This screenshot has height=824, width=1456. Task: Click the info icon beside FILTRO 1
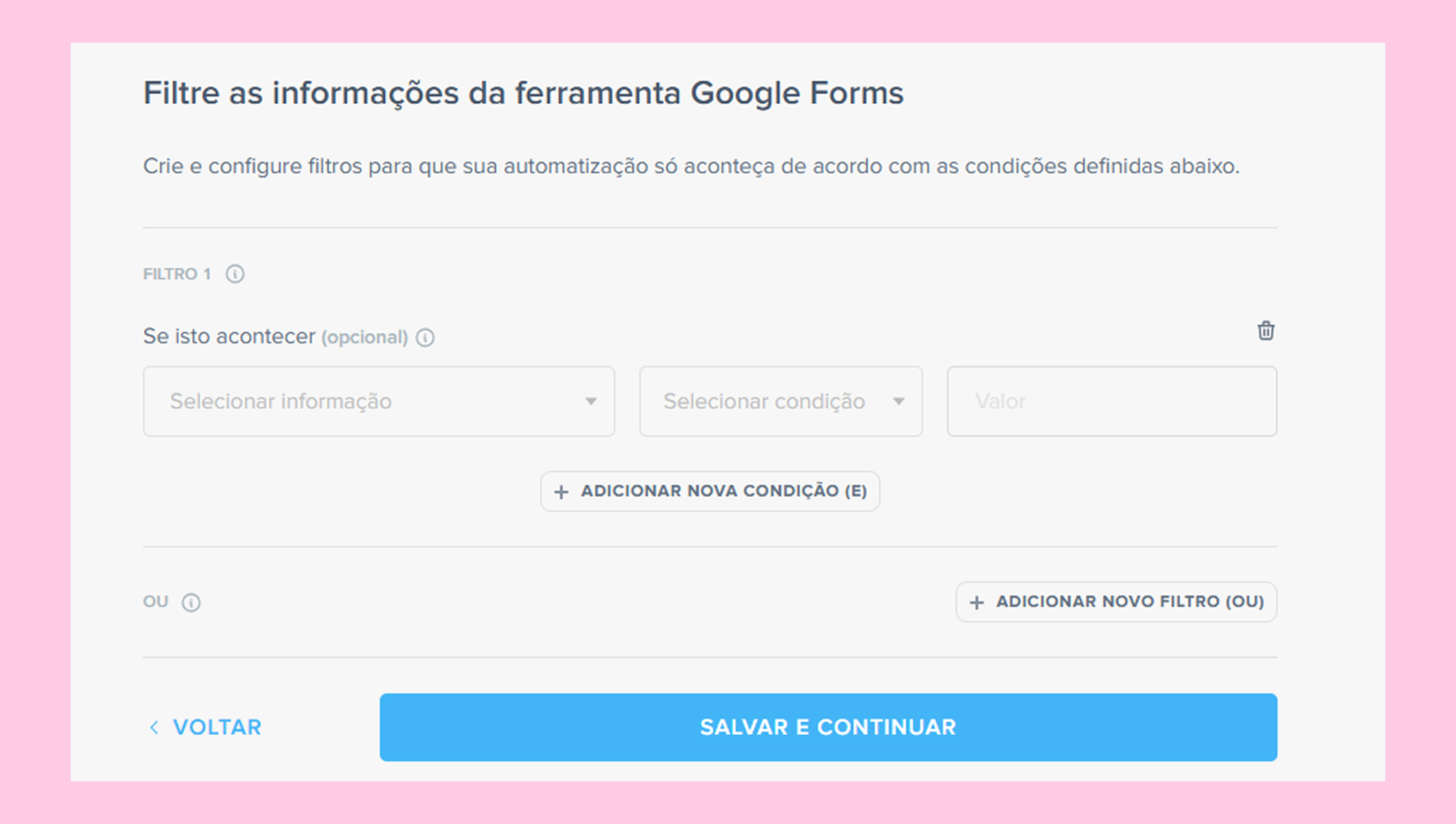(x=235, y=274)
